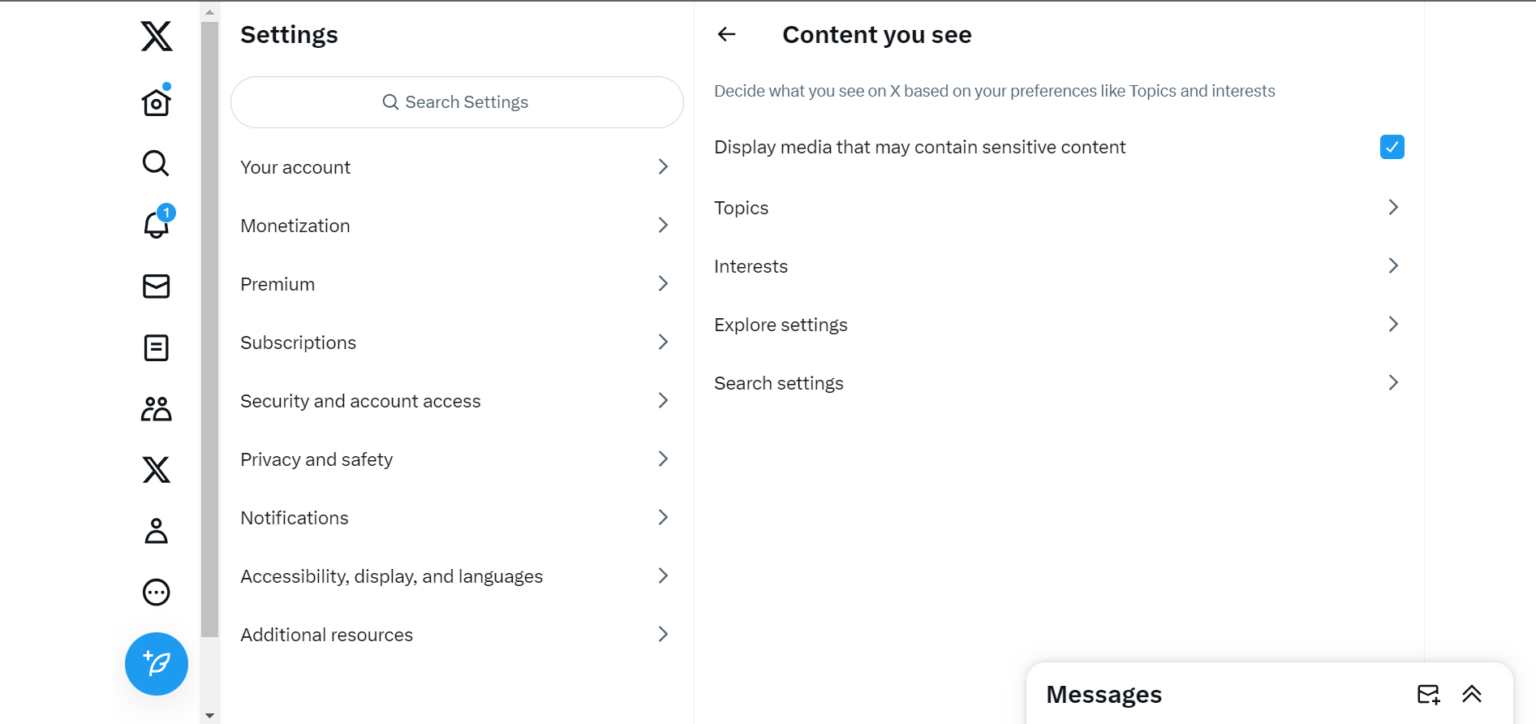Open Monetization settings
1536x724 pixels.
pyautogui.click(x=456, y=225)
